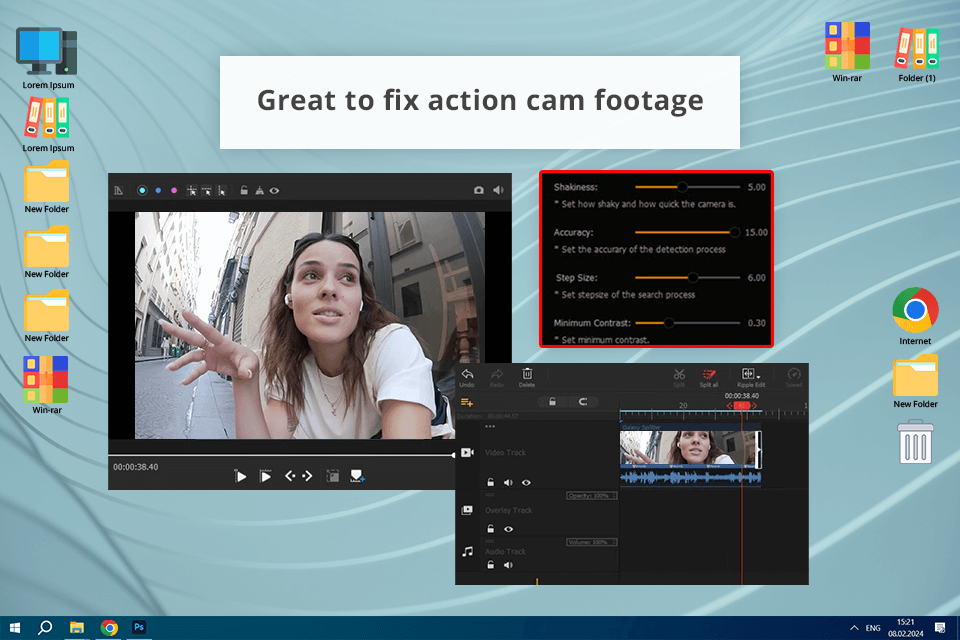Open the Windows Start menu

tap(15, 628)
